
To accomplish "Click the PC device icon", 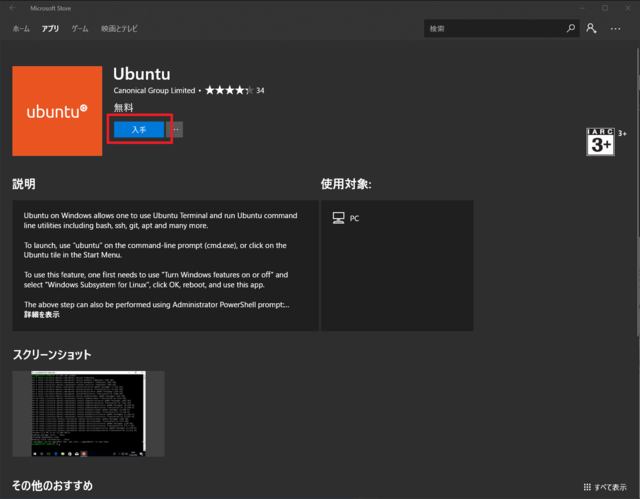I will [338, 218].
